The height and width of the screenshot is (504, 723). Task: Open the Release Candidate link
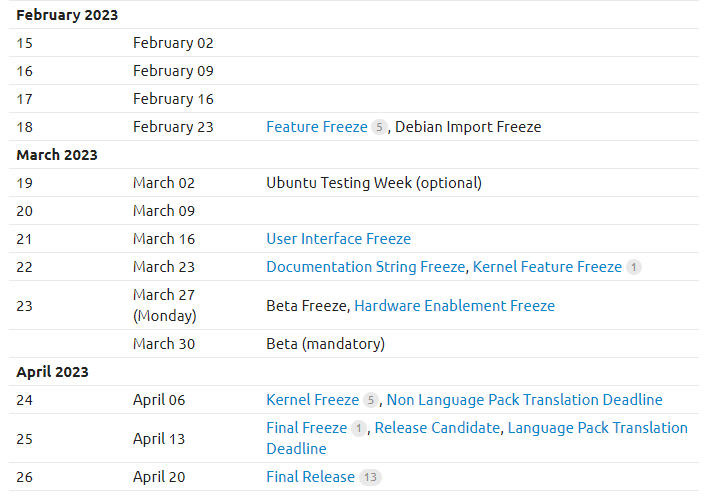pos(437,428)
